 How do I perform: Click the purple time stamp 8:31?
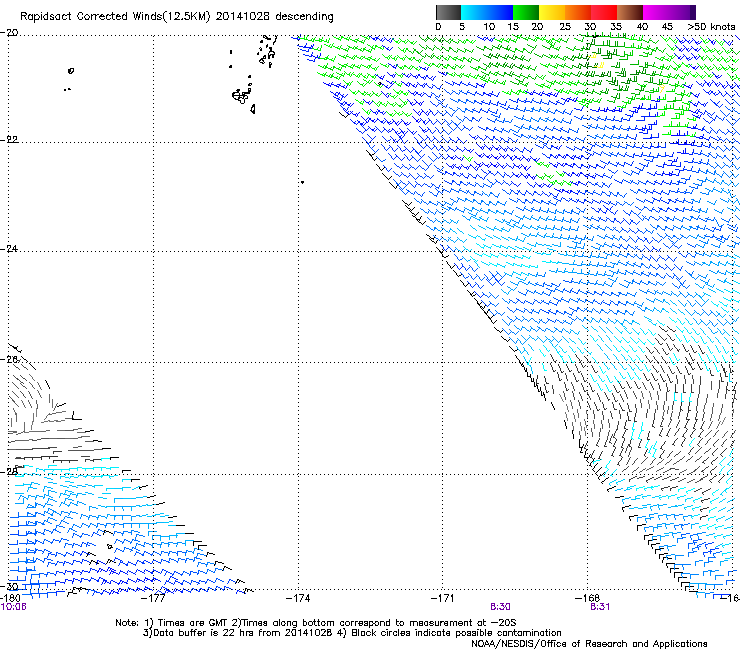point(600,607)
